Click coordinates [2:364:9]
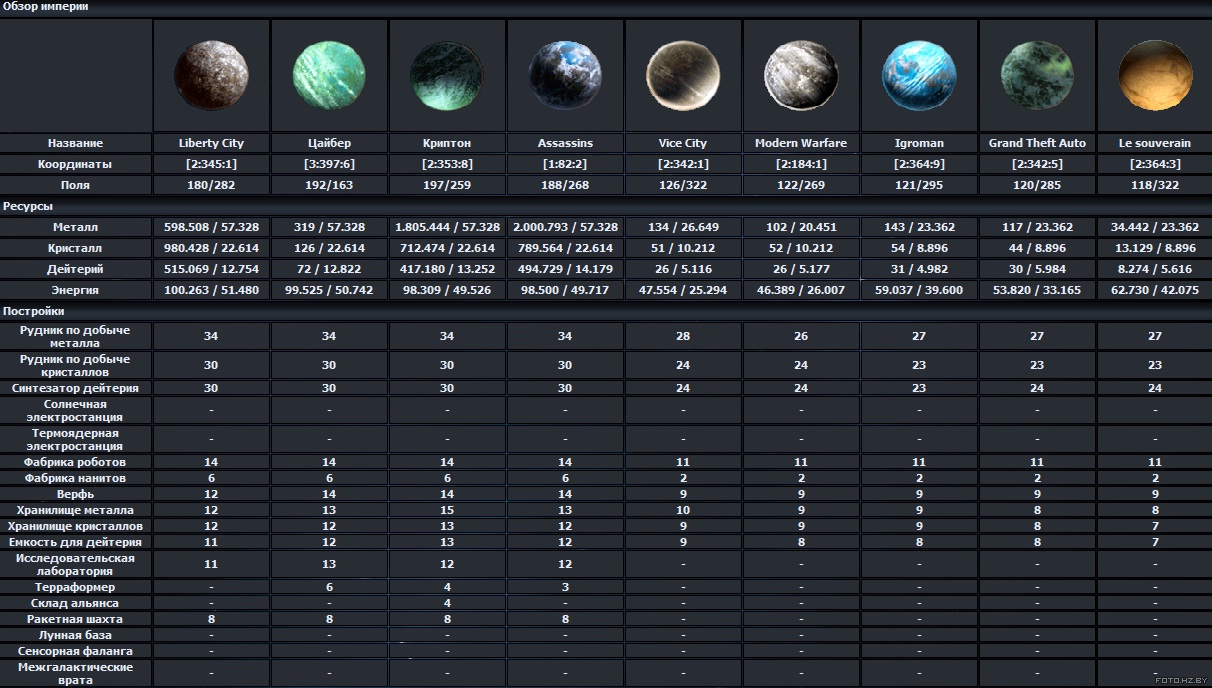The width and height of the screenshot is (1212, 688). tap(919, 164)
